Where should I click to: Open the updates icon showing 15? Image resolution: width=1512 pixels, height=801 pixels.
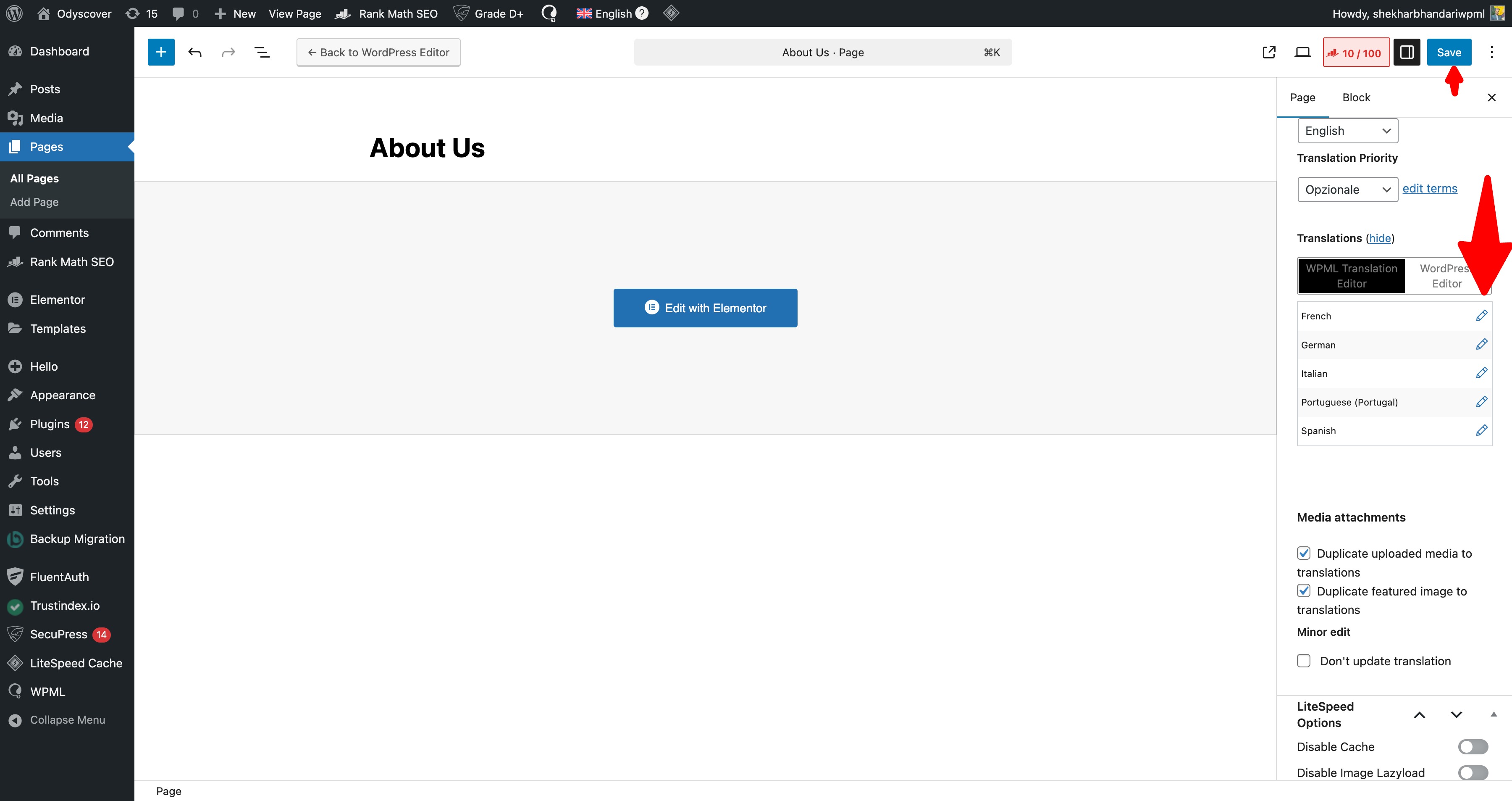pos(142,13)
